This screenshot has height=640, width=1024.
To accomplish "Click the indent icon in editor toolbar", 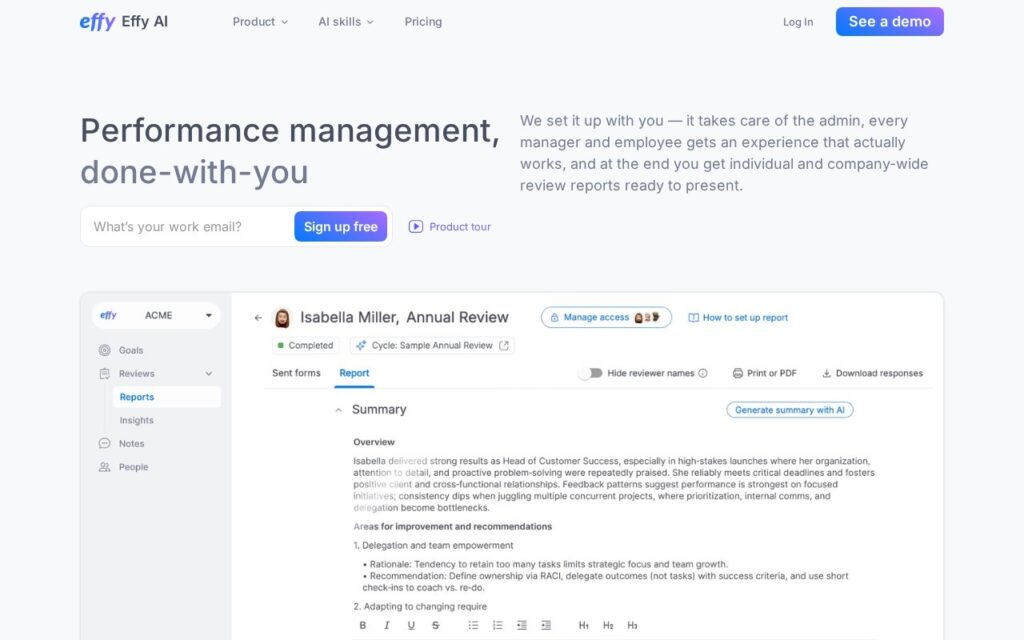I will click(546, 626).
